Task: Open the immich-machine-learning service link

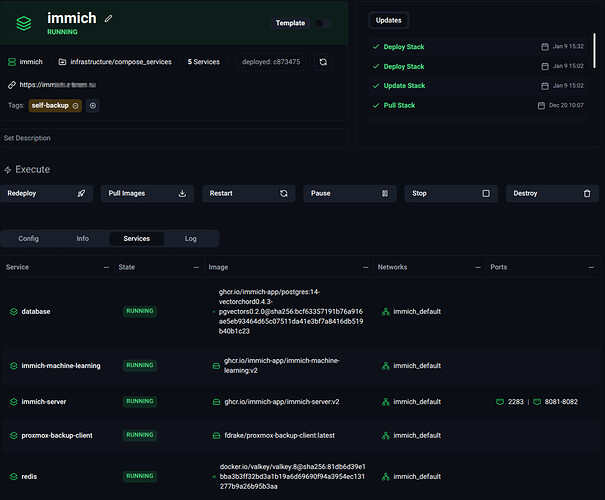Action: tap(62, 366)
